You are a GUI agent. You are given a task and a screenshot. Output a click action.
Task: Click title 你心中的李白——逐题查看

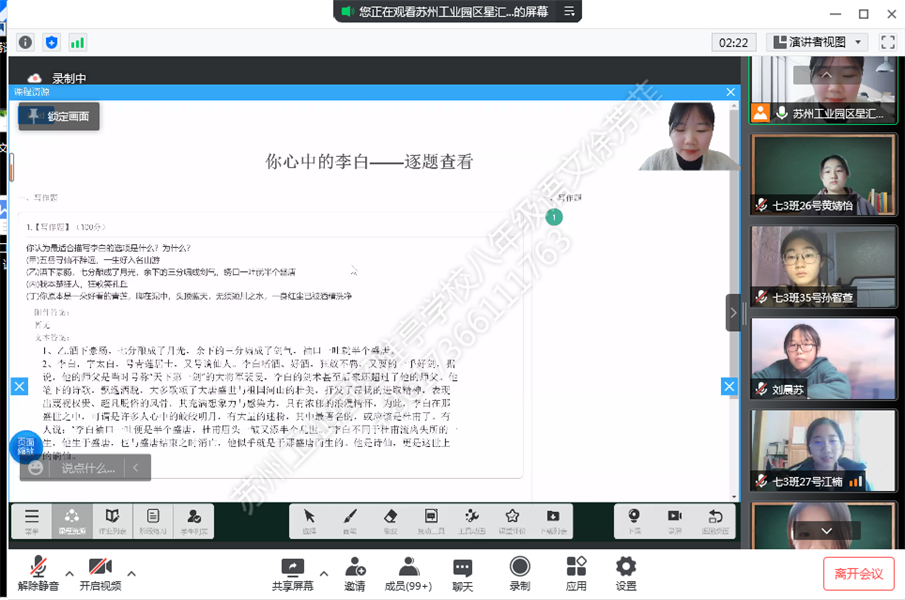click(369, 161)
